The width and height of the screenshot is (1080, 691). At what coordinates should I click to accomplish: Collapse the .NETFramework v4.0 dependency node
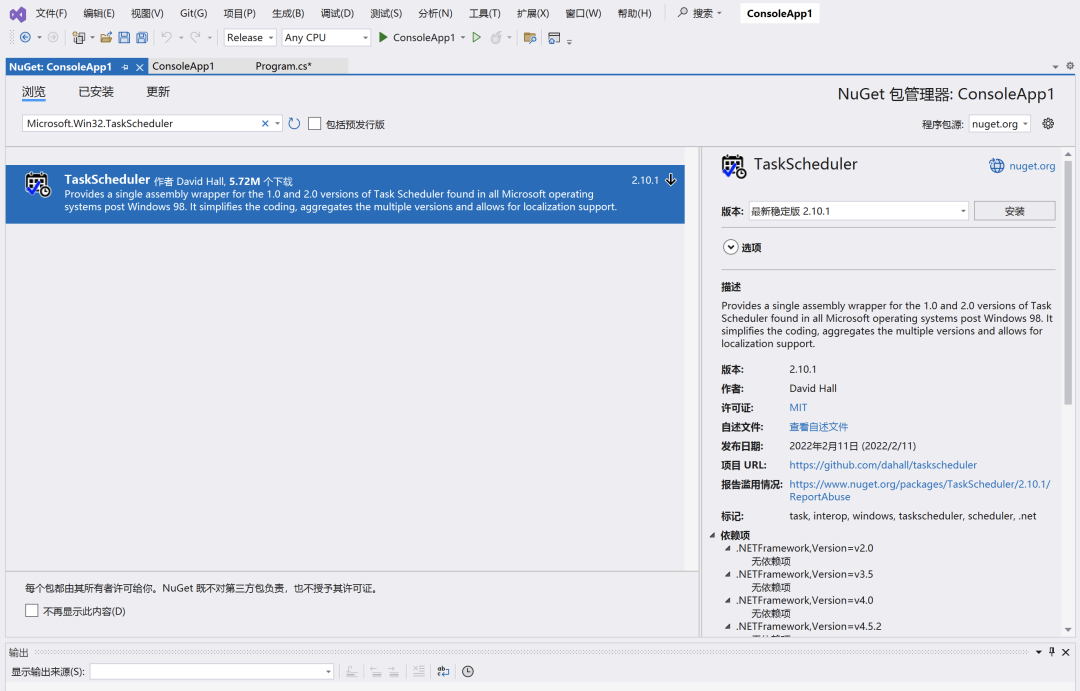[x=727, y=600]
